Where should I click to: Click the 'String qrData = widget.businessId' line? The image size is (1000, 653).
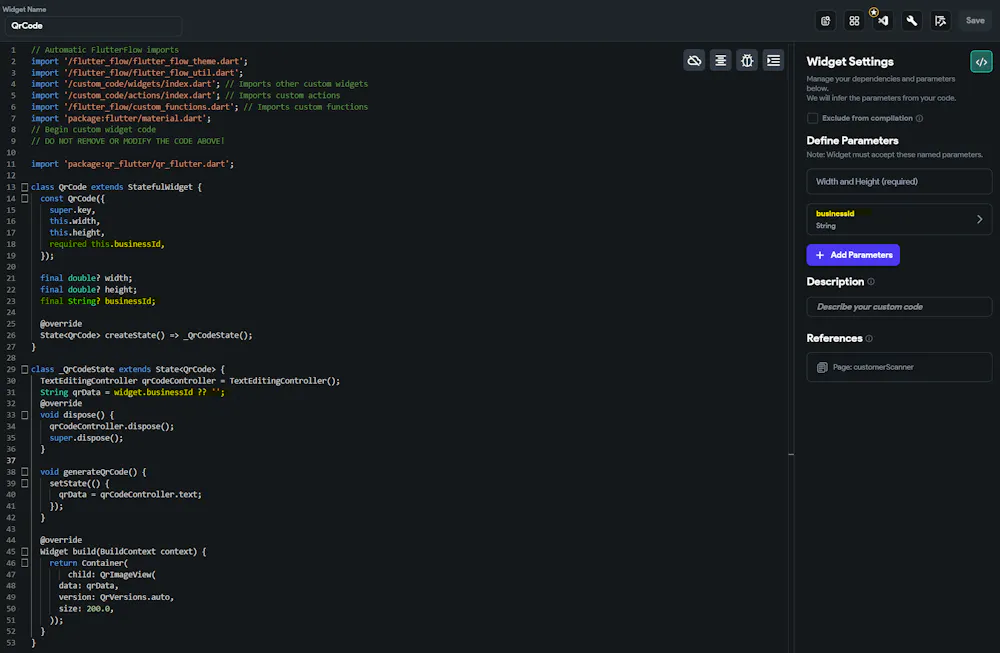coord(133,392)
